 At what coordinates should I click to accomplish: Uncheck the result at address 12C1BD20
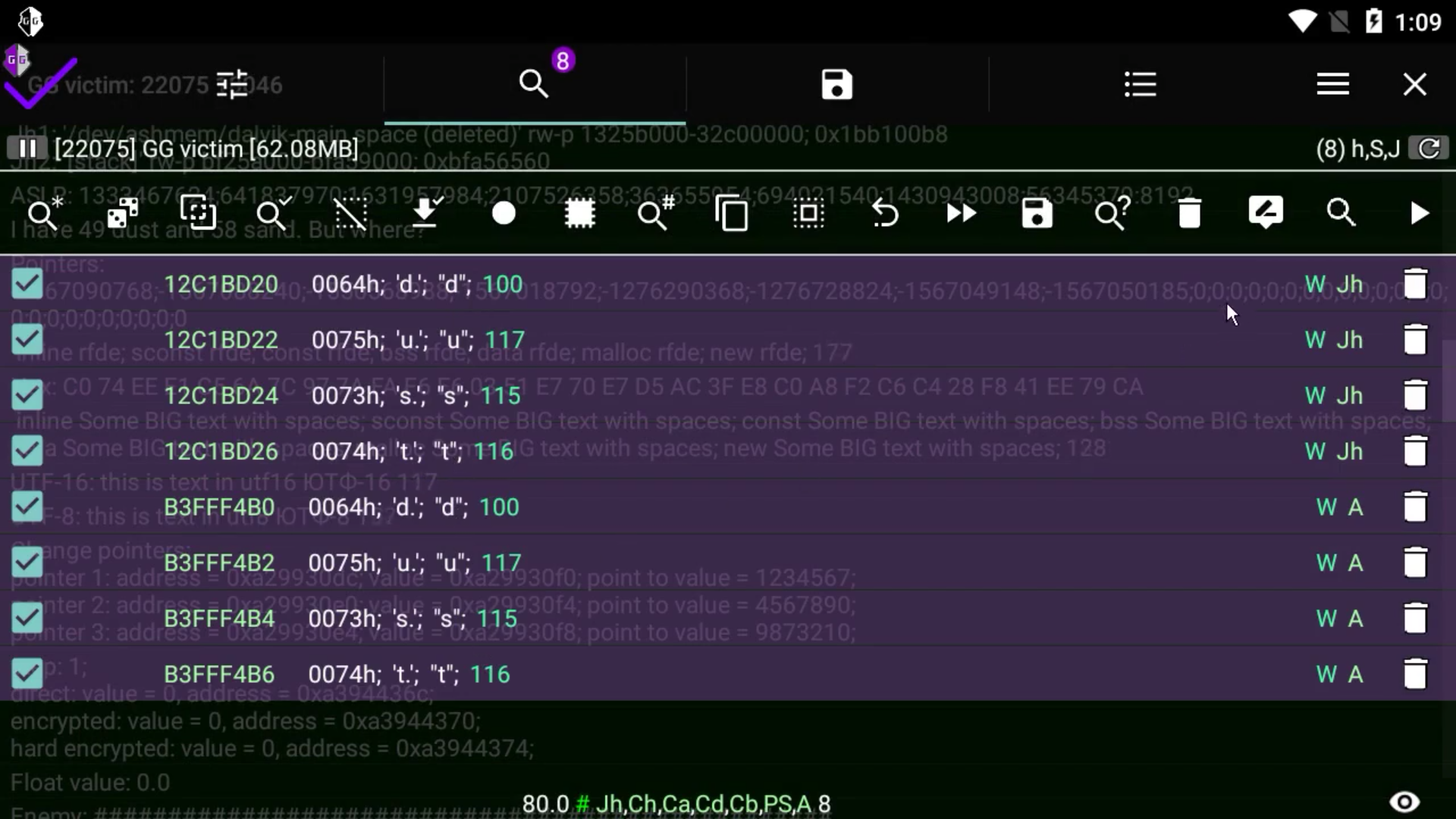(27, 284)
